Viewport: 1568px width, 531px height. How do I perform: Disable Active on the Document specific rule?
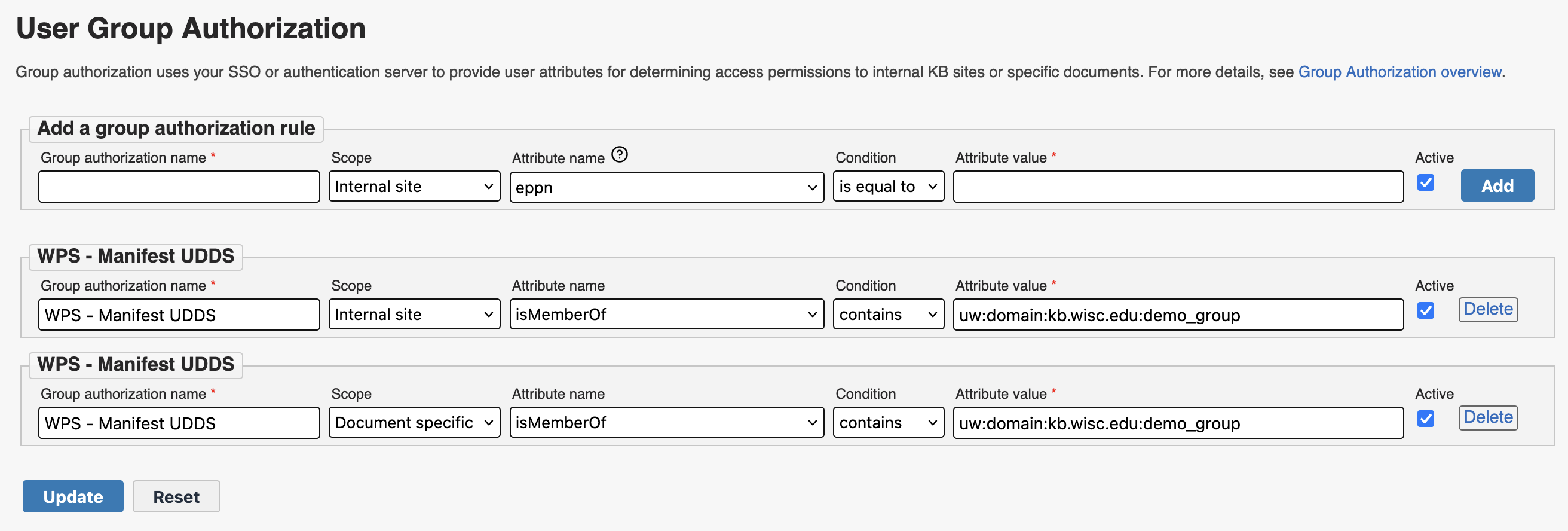[1425, 419]
